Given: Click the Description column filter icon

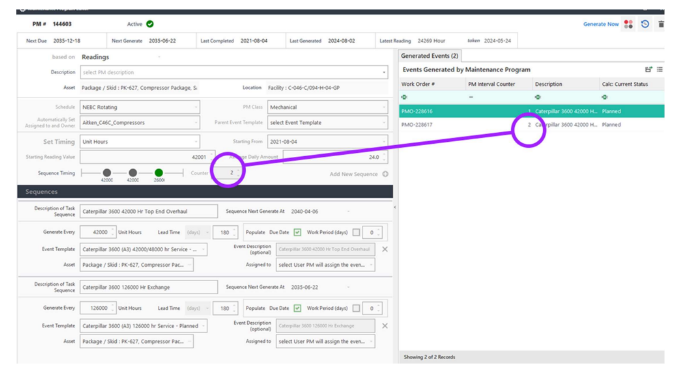Looking at the screenshot, I should 538,97.
